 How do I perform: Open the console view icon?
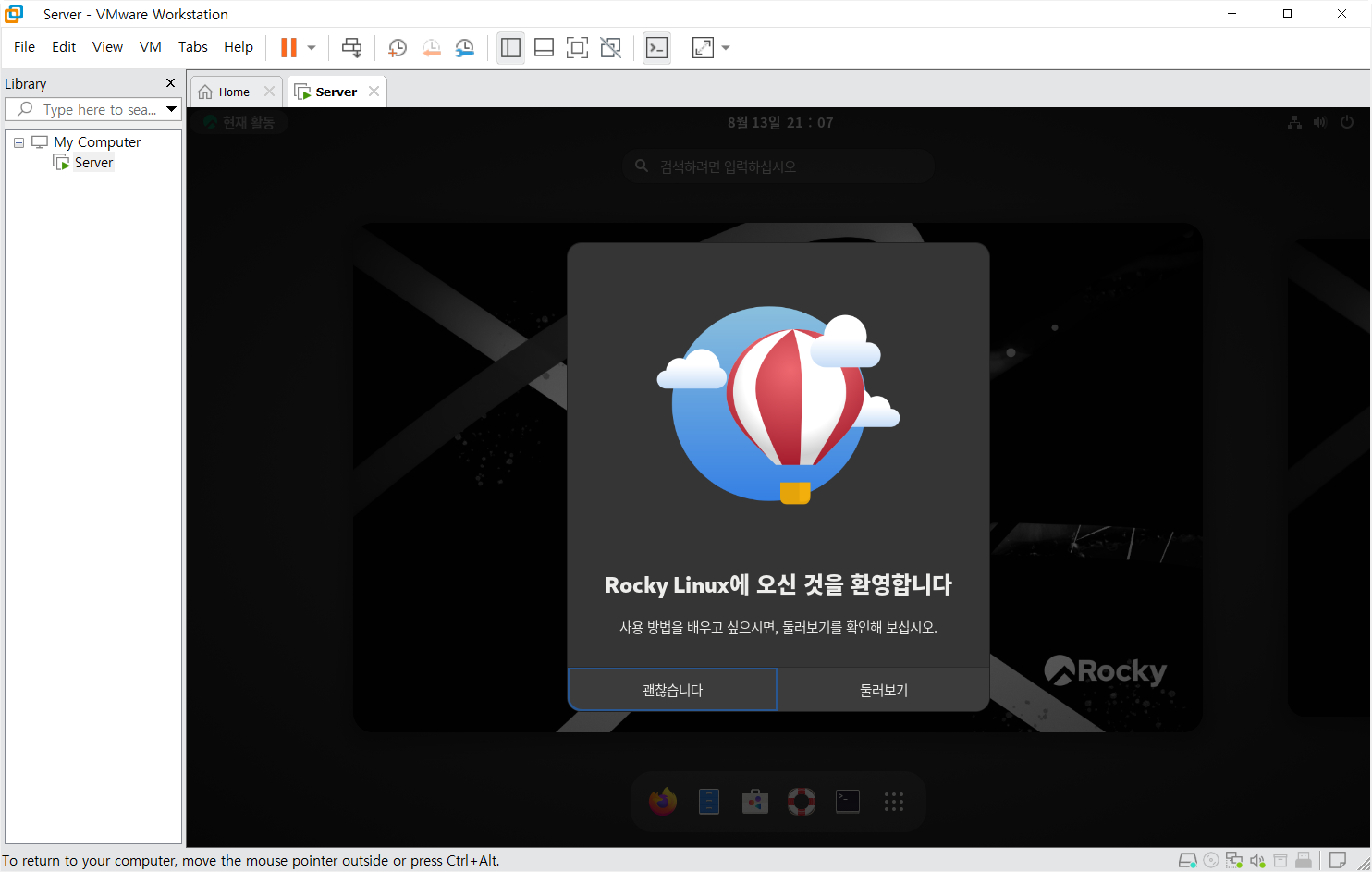pyautogui.click(x=656, y=47)
